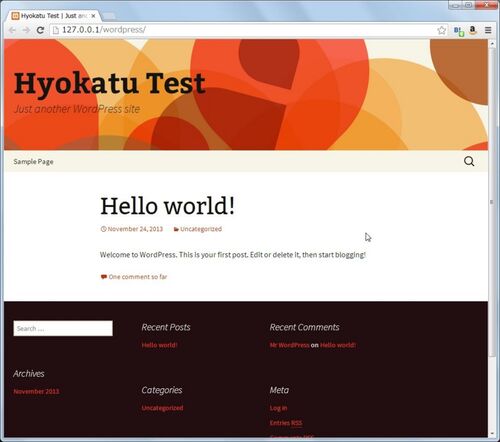Viewport: 500px width, 442px height.
Task: Click the footer Search field
Action: [x=63, y=328]
